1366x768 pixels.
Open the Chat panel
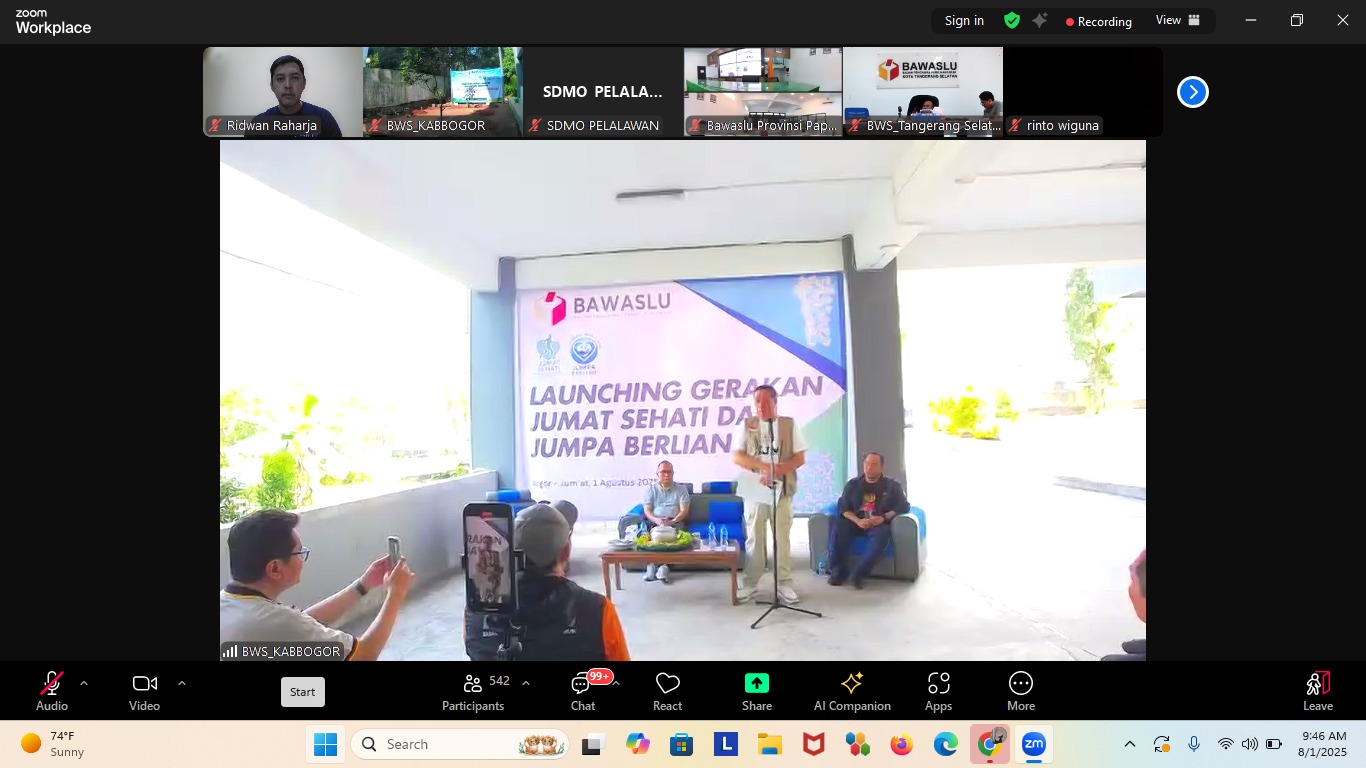click(582, 691)
